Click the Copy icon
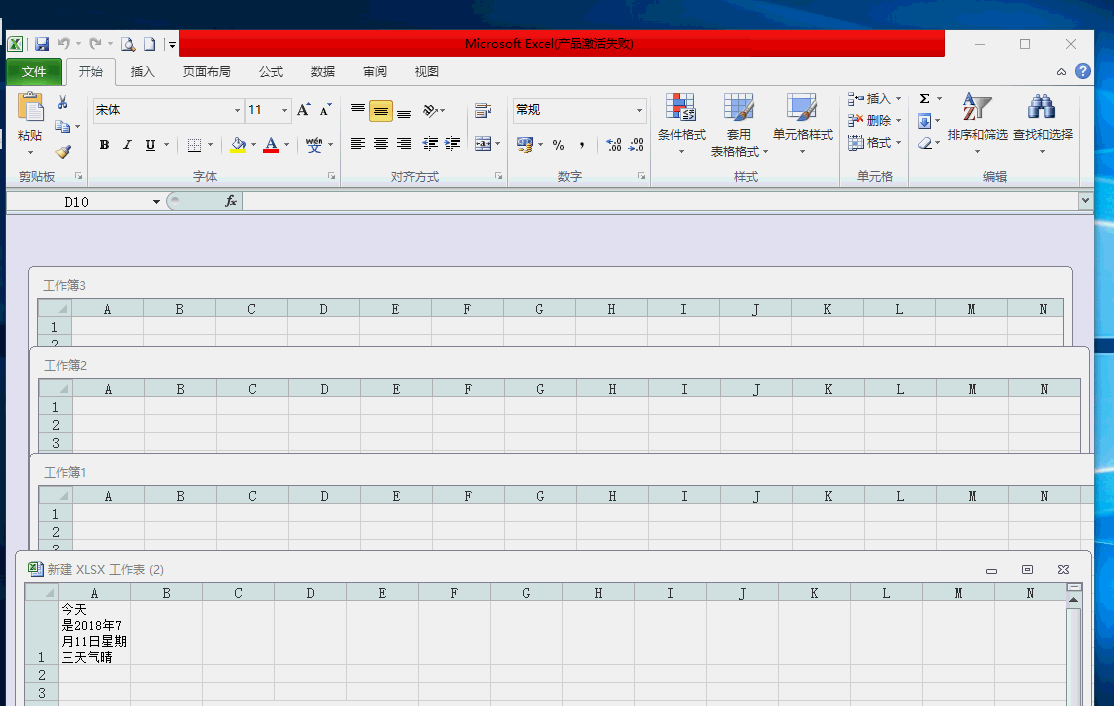This screenshot has height=706, width=1114. pos(63,126)
